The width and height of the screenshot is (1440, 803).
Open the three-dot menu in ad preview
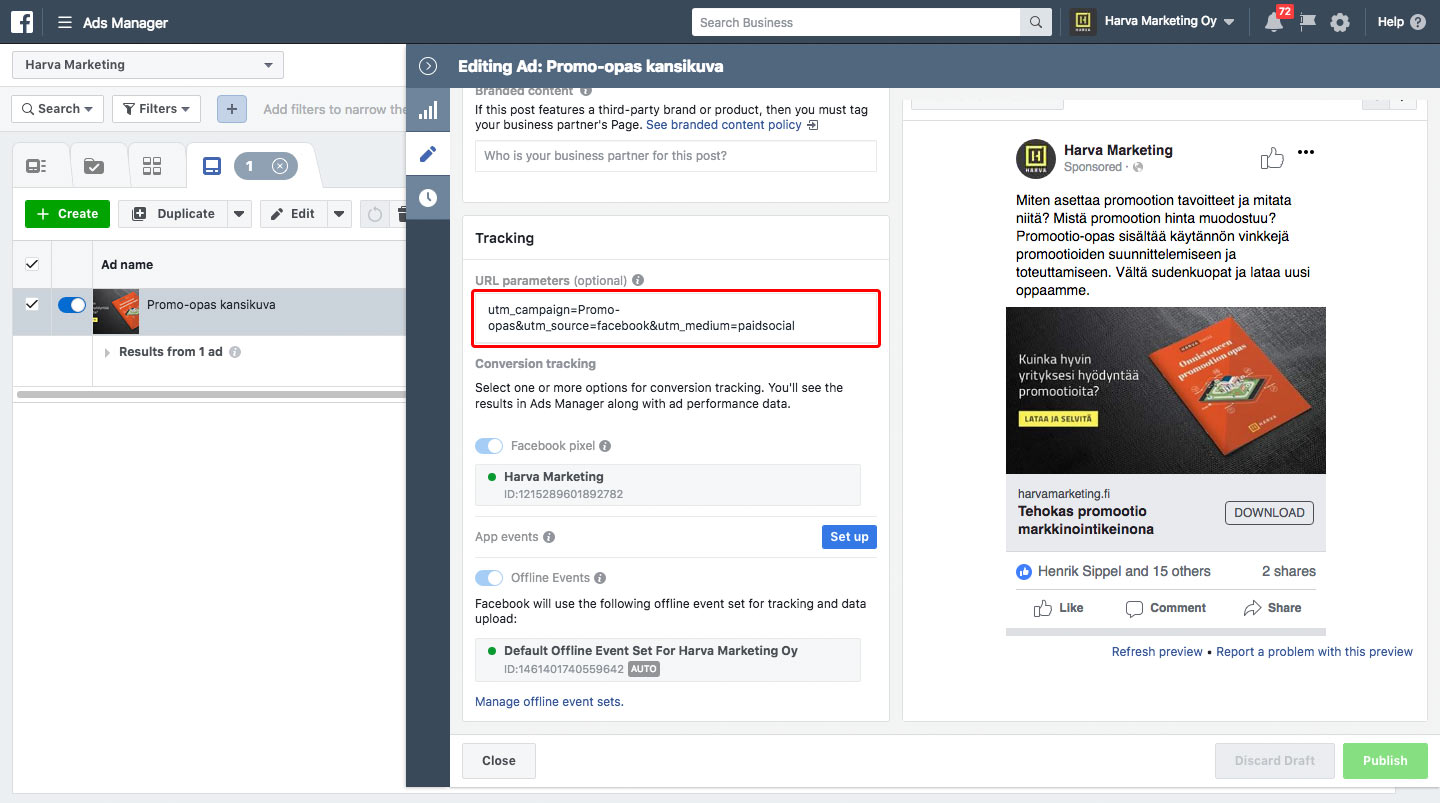[1305, 152]
